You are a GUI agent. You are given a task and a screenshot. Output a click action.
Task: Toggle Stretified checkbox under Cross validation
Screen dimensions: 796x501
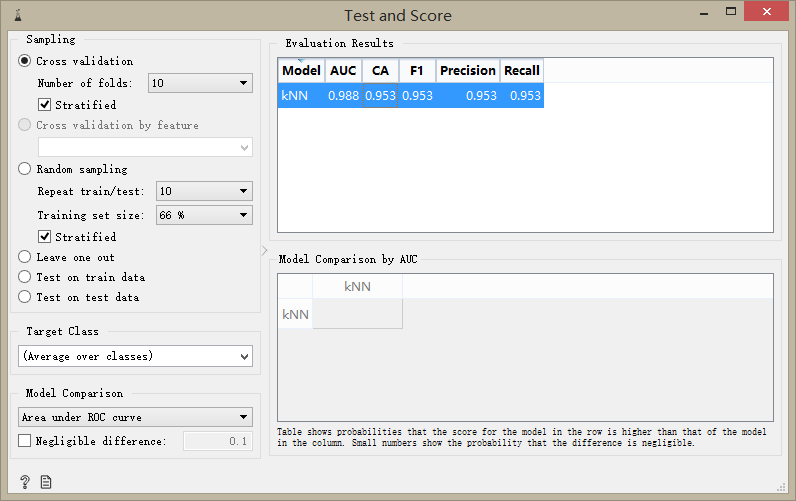click(77, 105)
